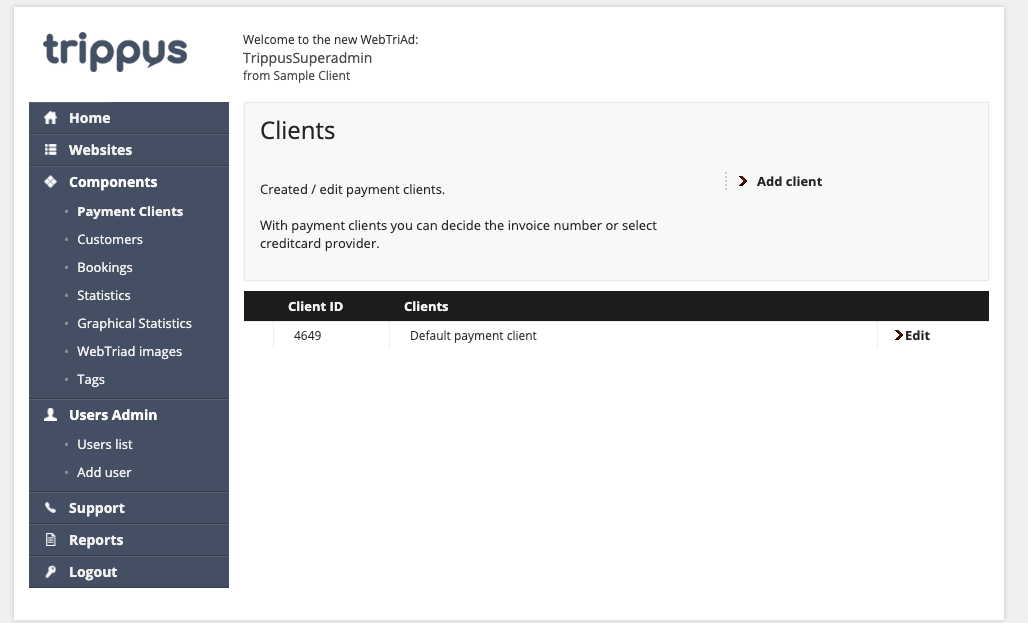This screenshot has width=1028, height=623.
Task: Click the Reports document icon
Action: pos(50,540)
